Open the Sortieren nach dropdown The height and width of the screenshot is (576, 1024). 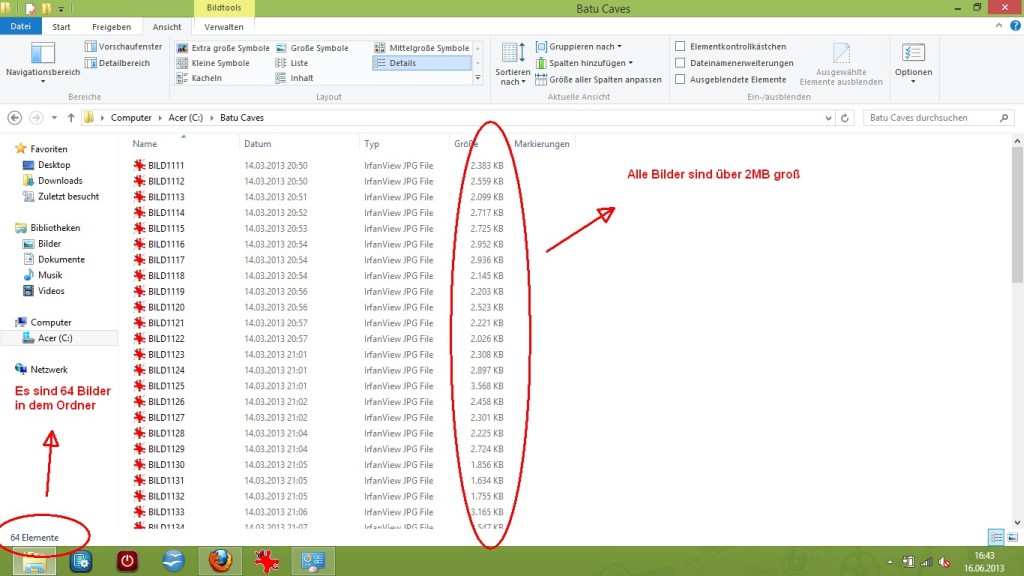(x=513, y=66)
